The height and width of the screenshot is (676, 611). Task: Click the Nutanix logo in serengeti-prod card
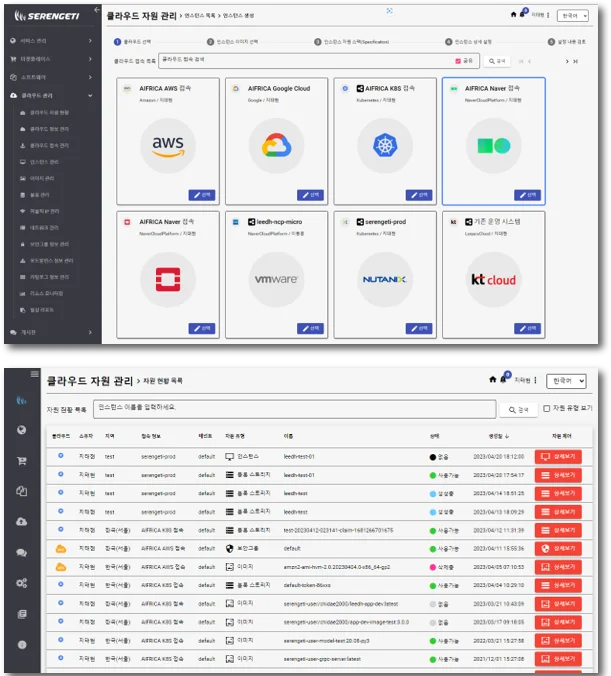click(x=384, y=278)
